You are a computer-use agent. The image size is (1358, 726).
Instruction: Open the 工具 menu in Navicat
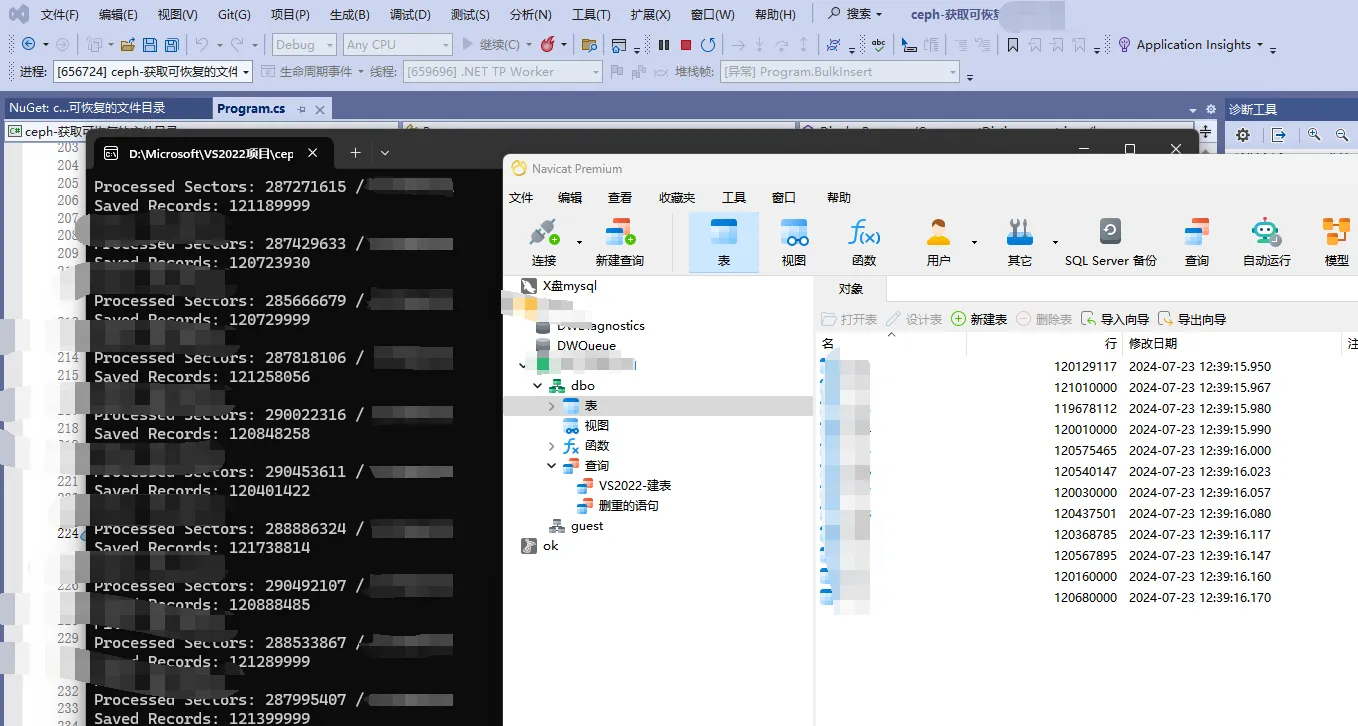734,197
